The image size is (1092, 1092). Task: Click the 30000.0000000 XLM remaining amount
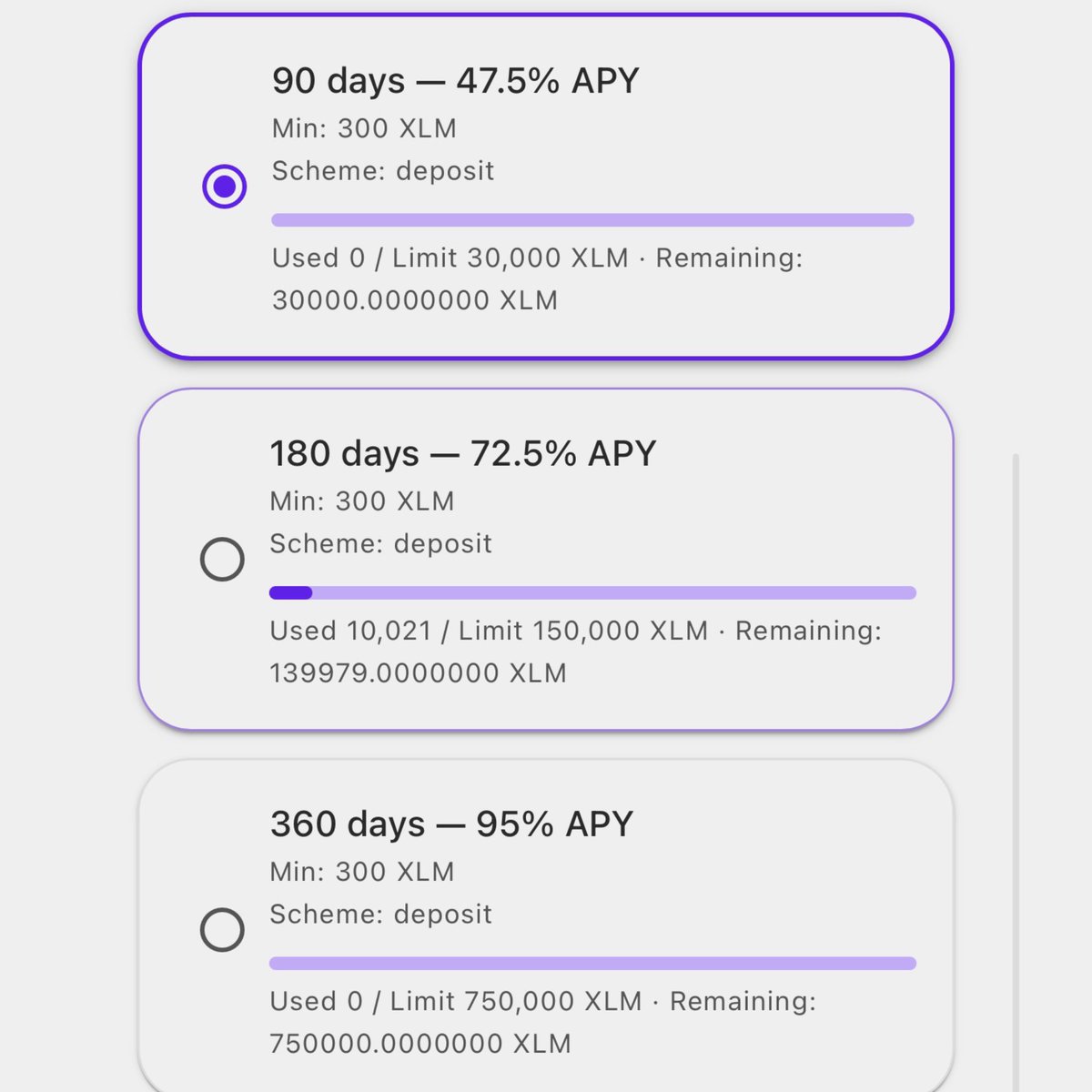pyautogui.click(x=415, y=300)
